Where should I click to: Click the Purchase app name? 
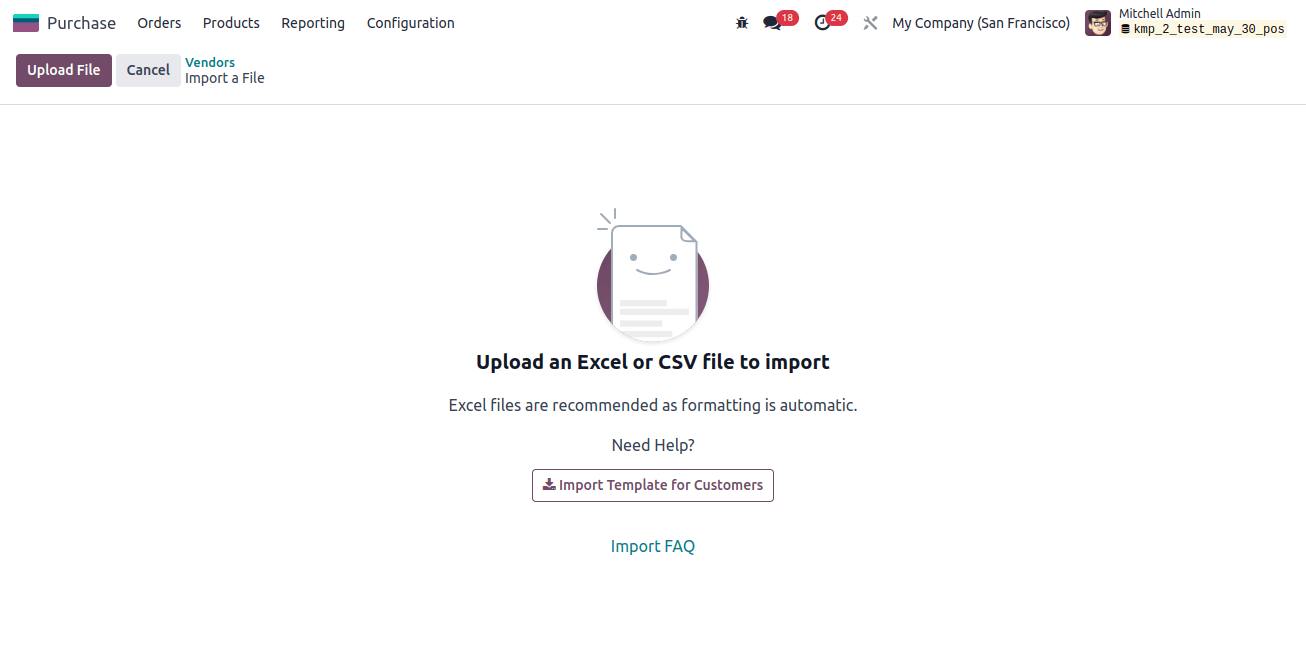(x=81, y=23)
